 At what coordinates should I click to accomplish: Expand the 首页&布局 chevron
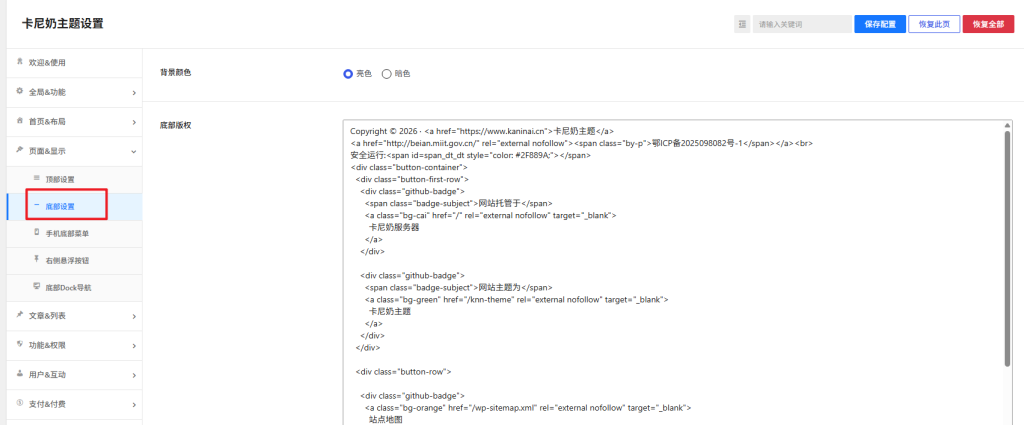pos(133,122)
